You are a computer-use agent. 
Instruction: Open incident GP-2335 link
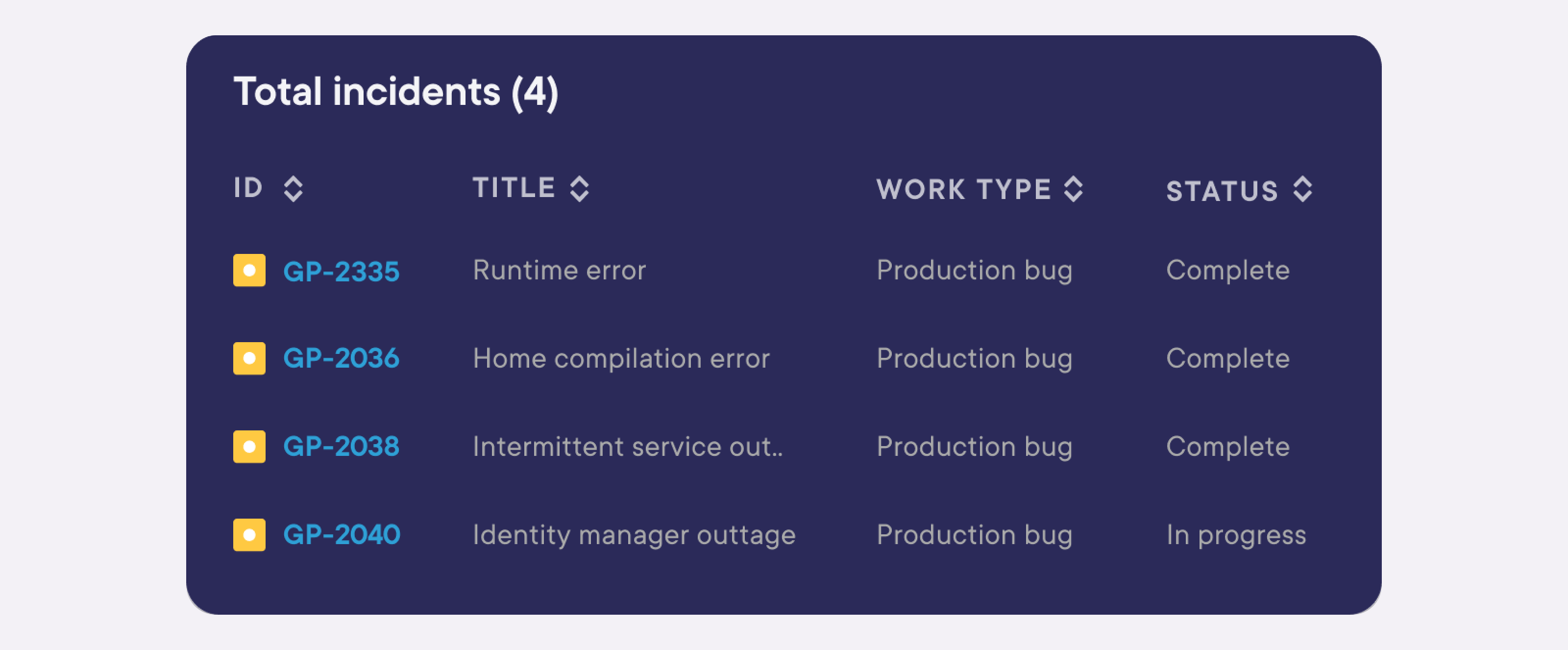point(342,271)
